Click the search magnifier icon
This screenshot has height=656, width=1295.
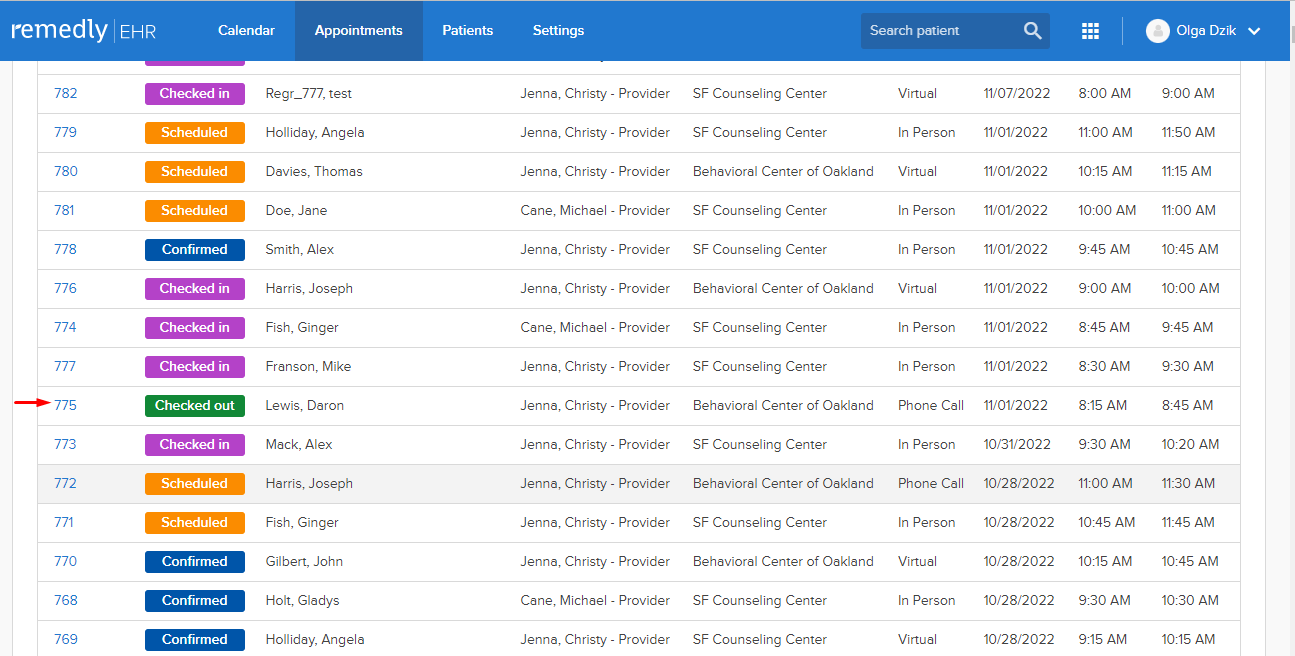pyautogui.click(x=1032, y=31)
